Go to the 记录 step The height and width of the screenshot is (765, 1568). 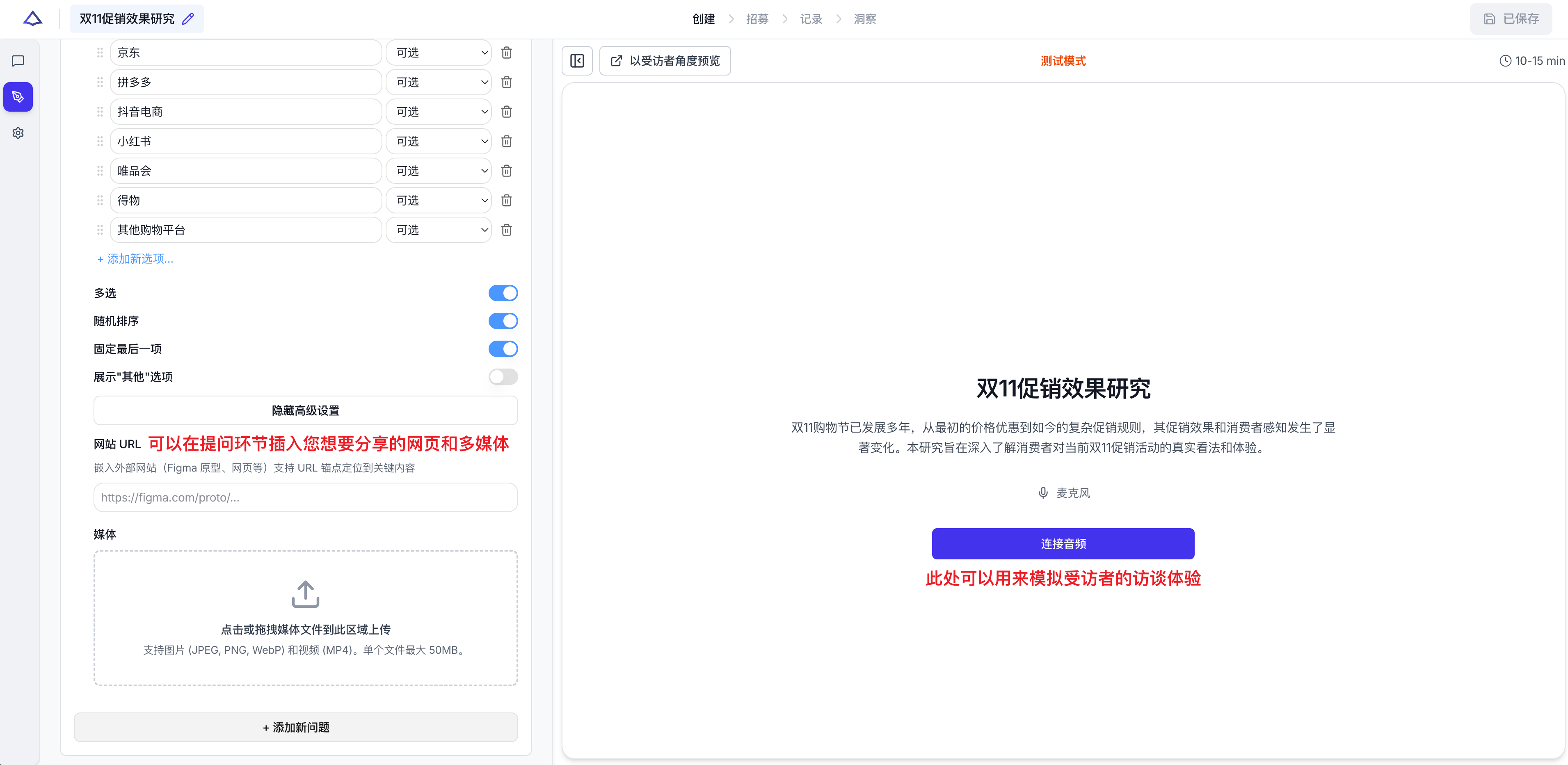coord(811,19)
